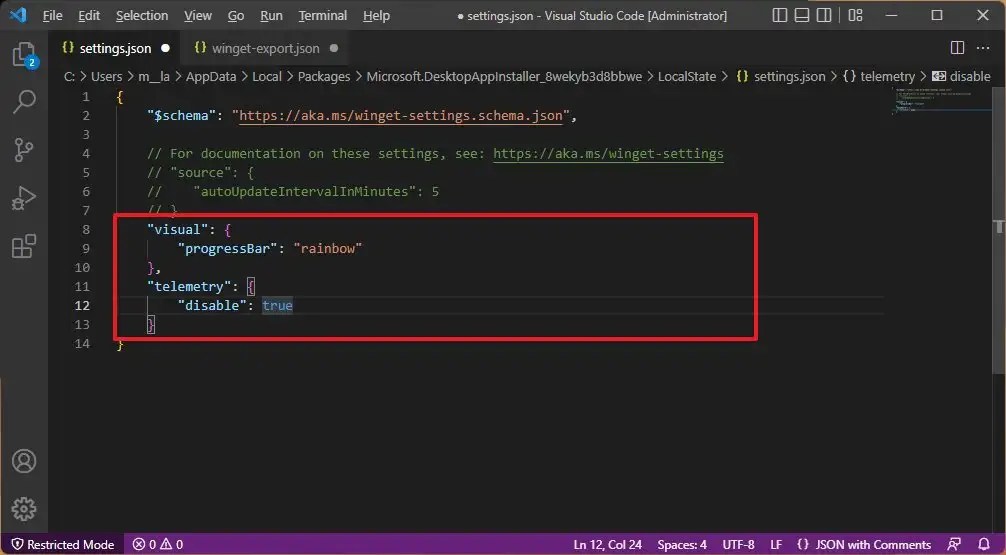
Task: Click the Restricted Mode shield indicator
Action: (x=63, y=544)
